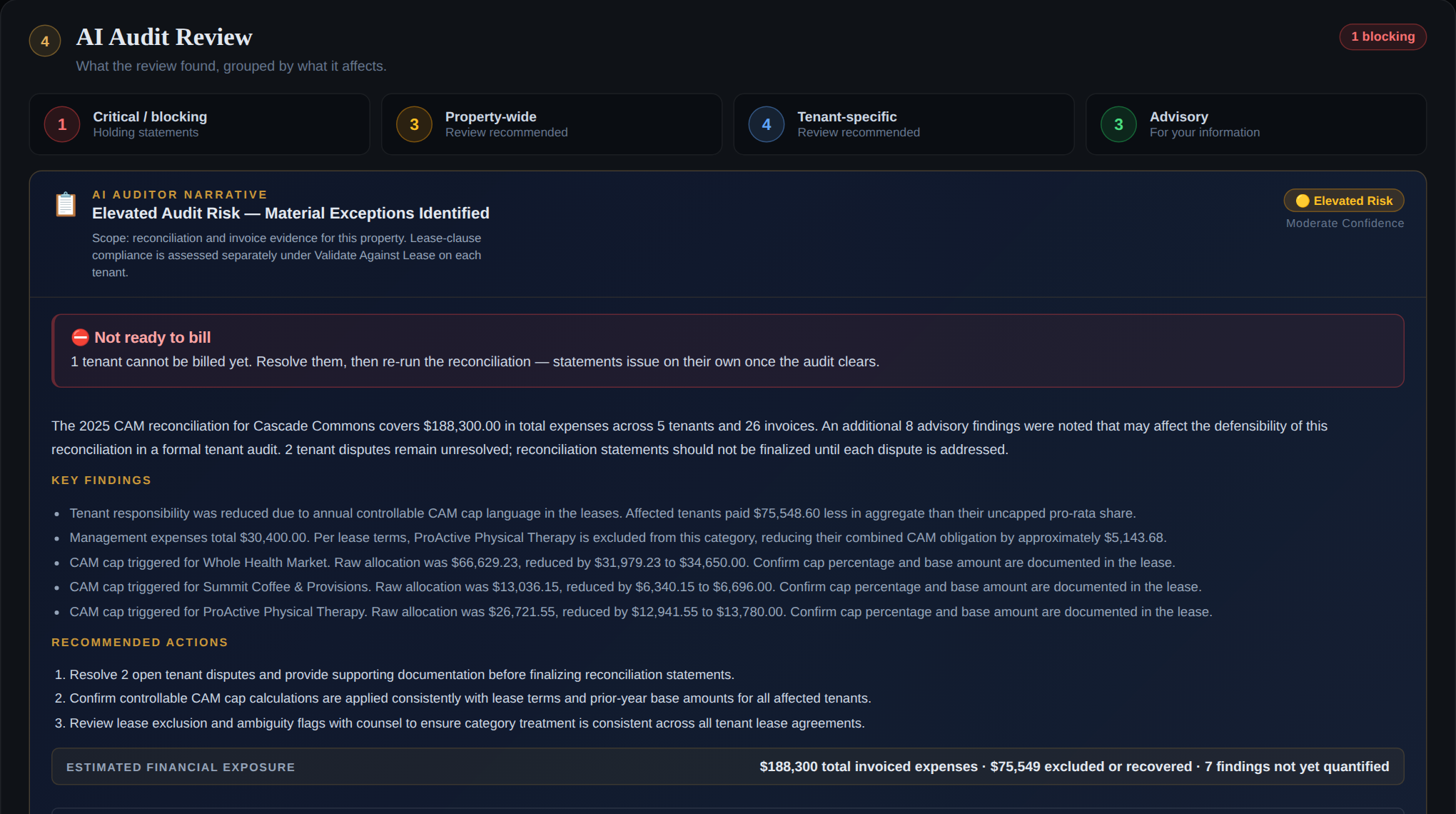The image size is (1456, 814).
Task: Click action Review lease exclusion and ambiguity flags
Action: coord(467,723)
